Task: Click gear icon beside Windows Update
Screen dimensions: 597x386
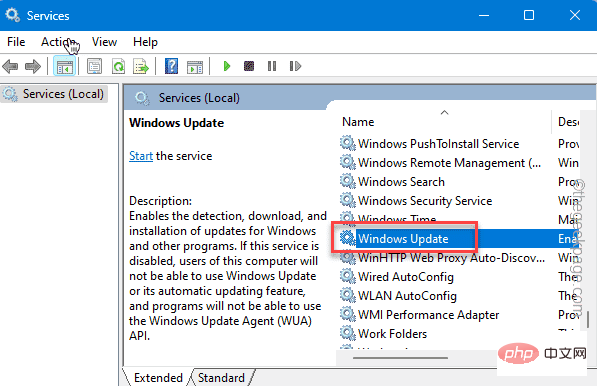Action: click(x=347, y=238)
